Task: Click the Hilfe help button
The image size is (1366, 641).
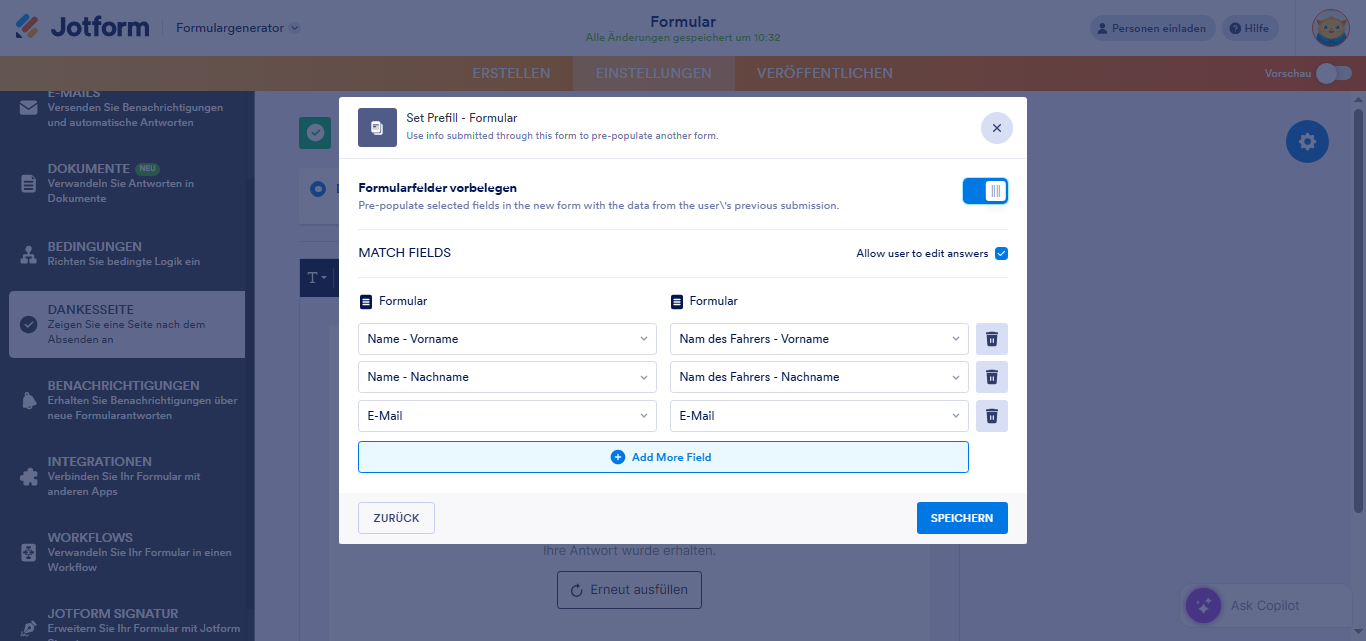Action: coord(1248,28)
